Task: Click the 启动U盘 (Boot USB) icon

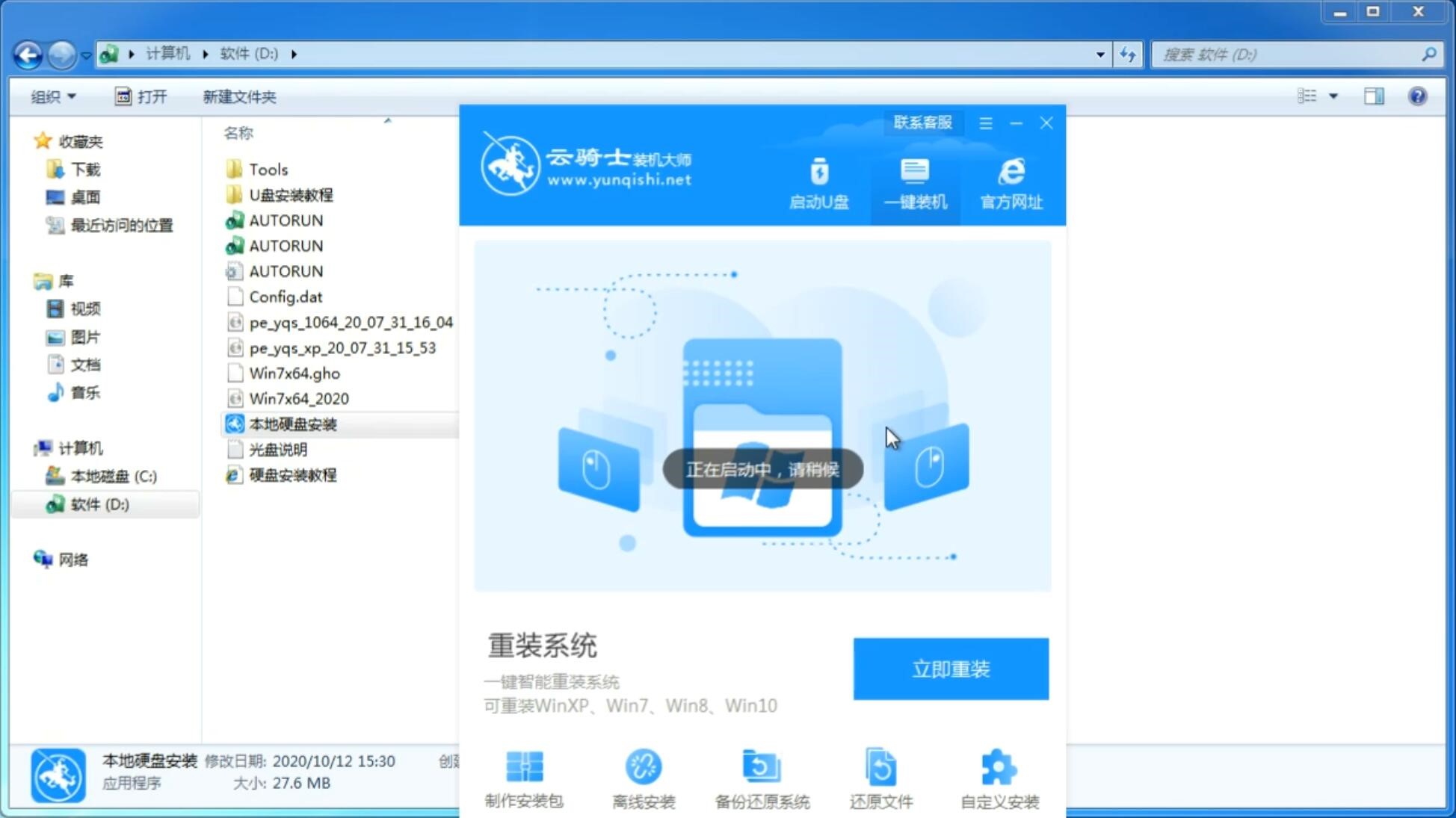Action: 819,183
